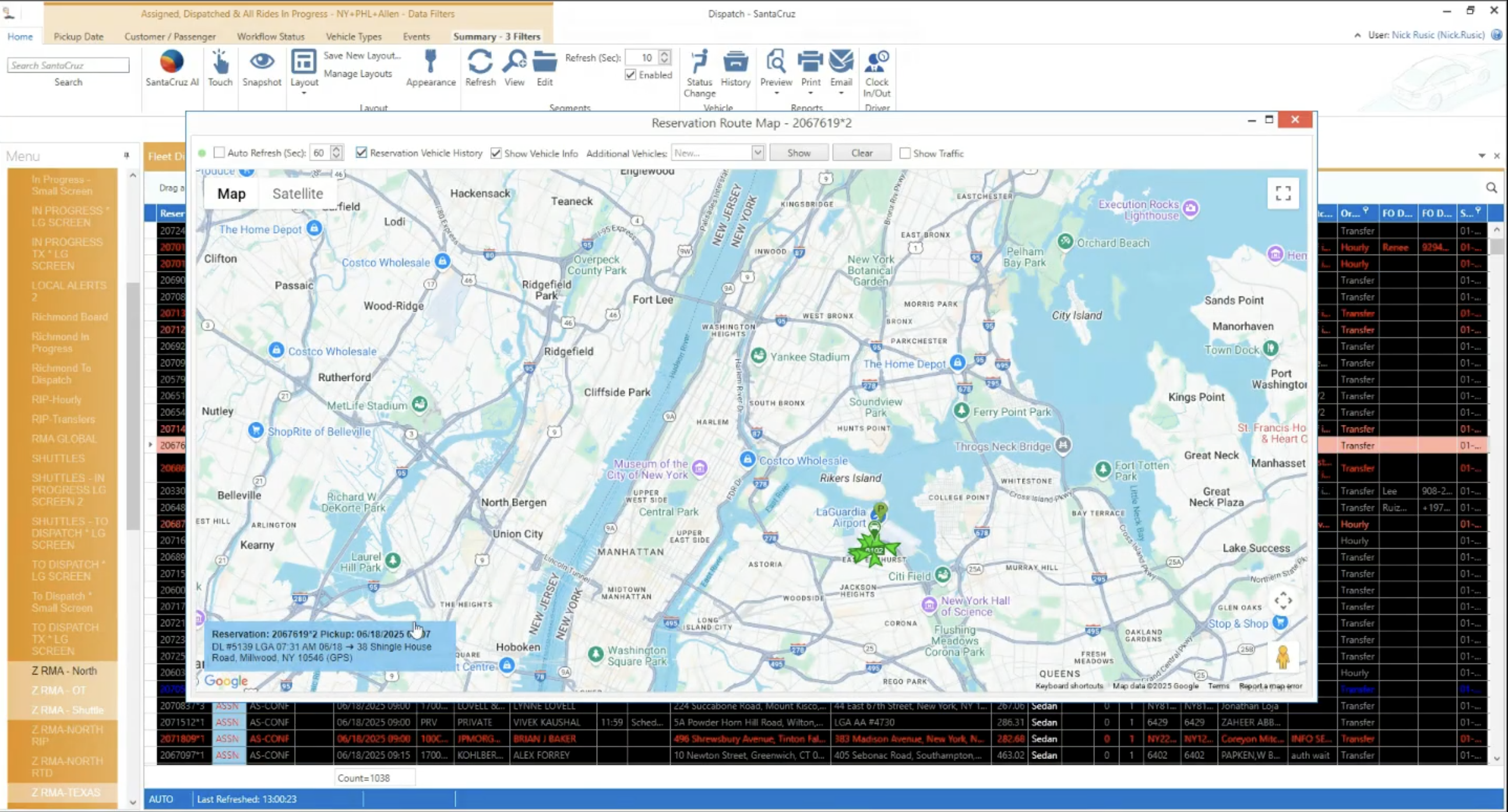Increase the Refresh seconds value
This screenshot has width=1508, height=812.
tap(664, 54)
